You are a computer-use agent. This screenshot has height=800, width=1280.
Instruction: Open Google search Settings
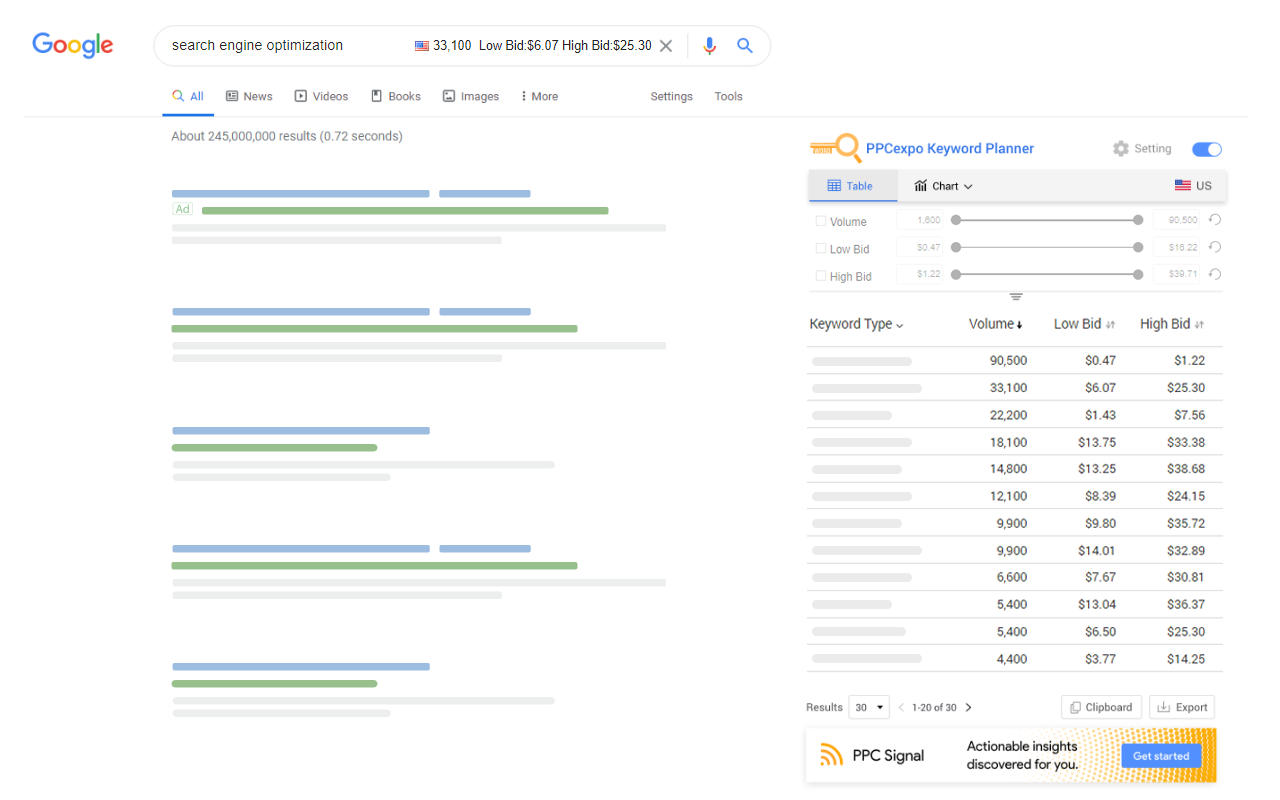671,96
